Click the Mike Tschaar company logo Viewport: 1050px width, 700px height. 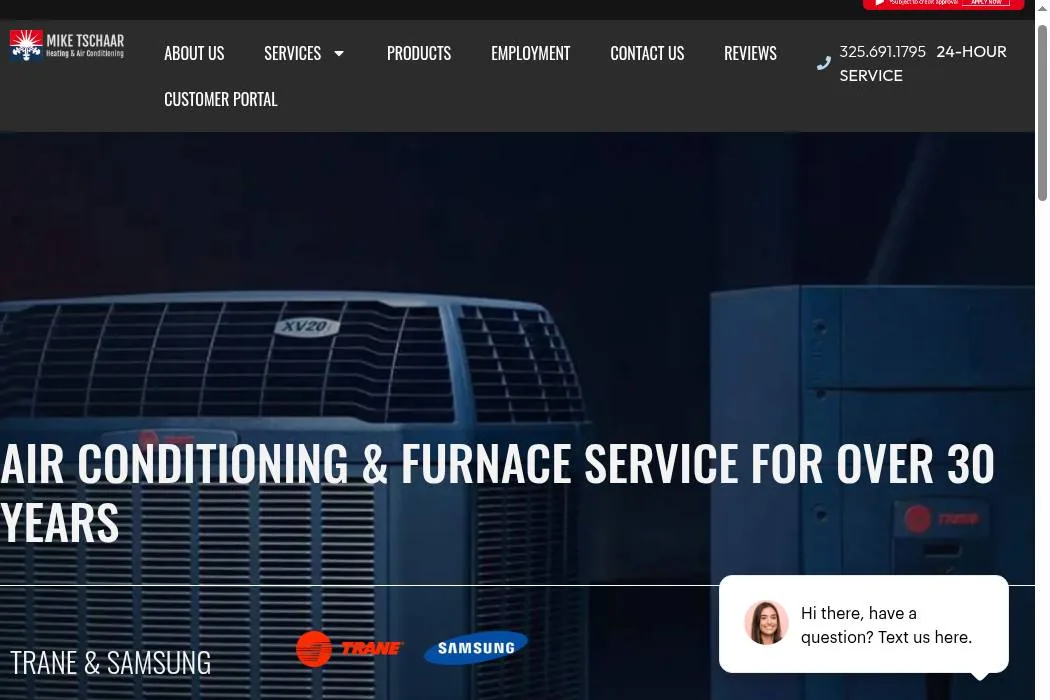(x=67, y=46)
